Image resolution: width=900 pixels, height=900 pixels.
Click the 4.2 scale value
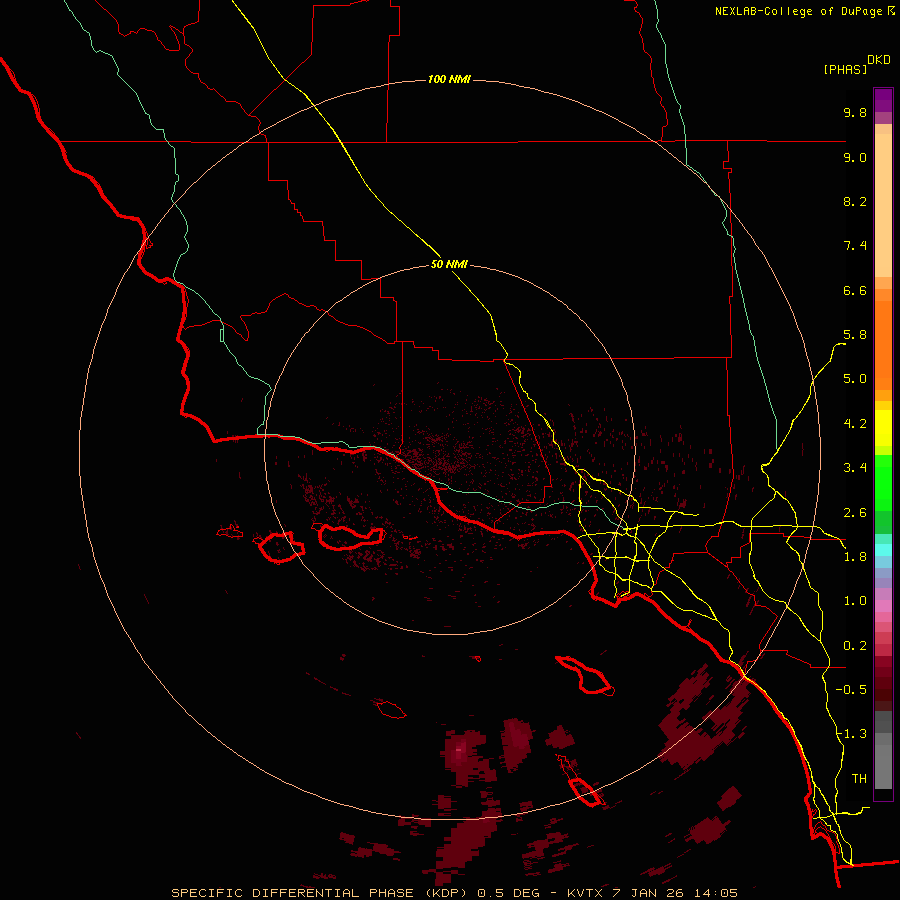pyautogui.click(x=855, y=424)
